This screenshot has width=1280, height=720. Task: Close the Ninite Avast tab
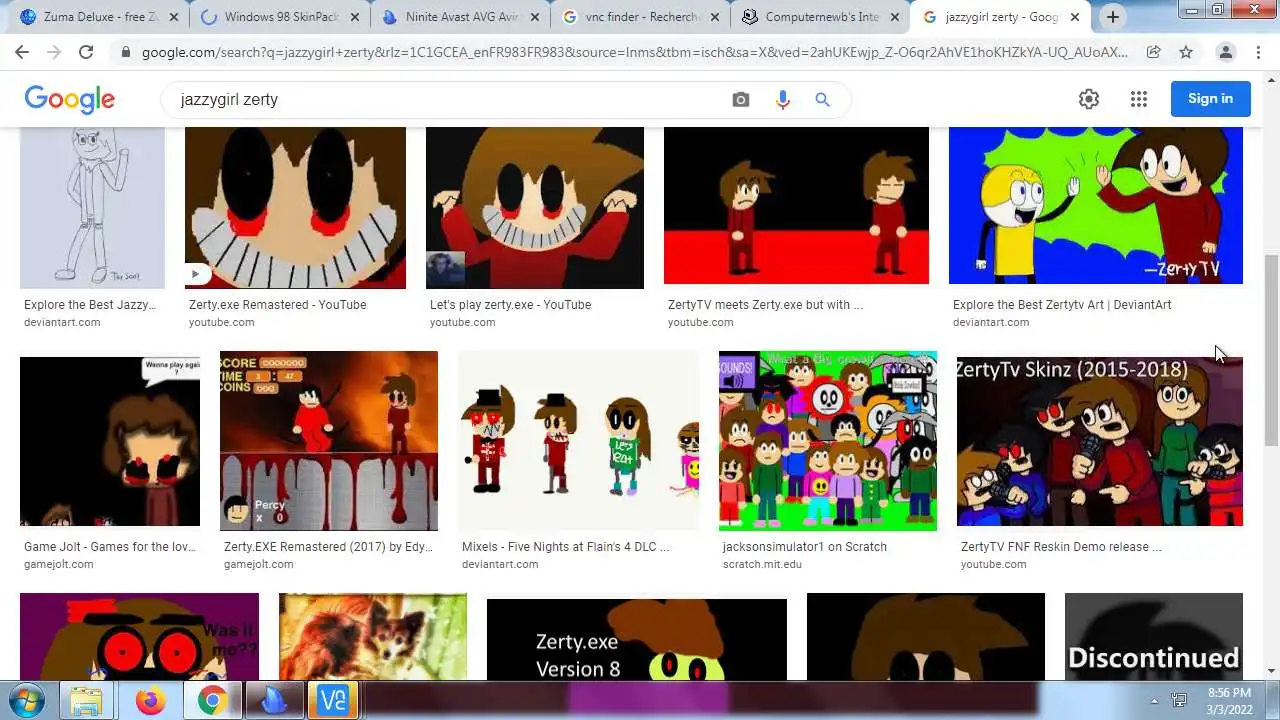click(x=535, y=17)
